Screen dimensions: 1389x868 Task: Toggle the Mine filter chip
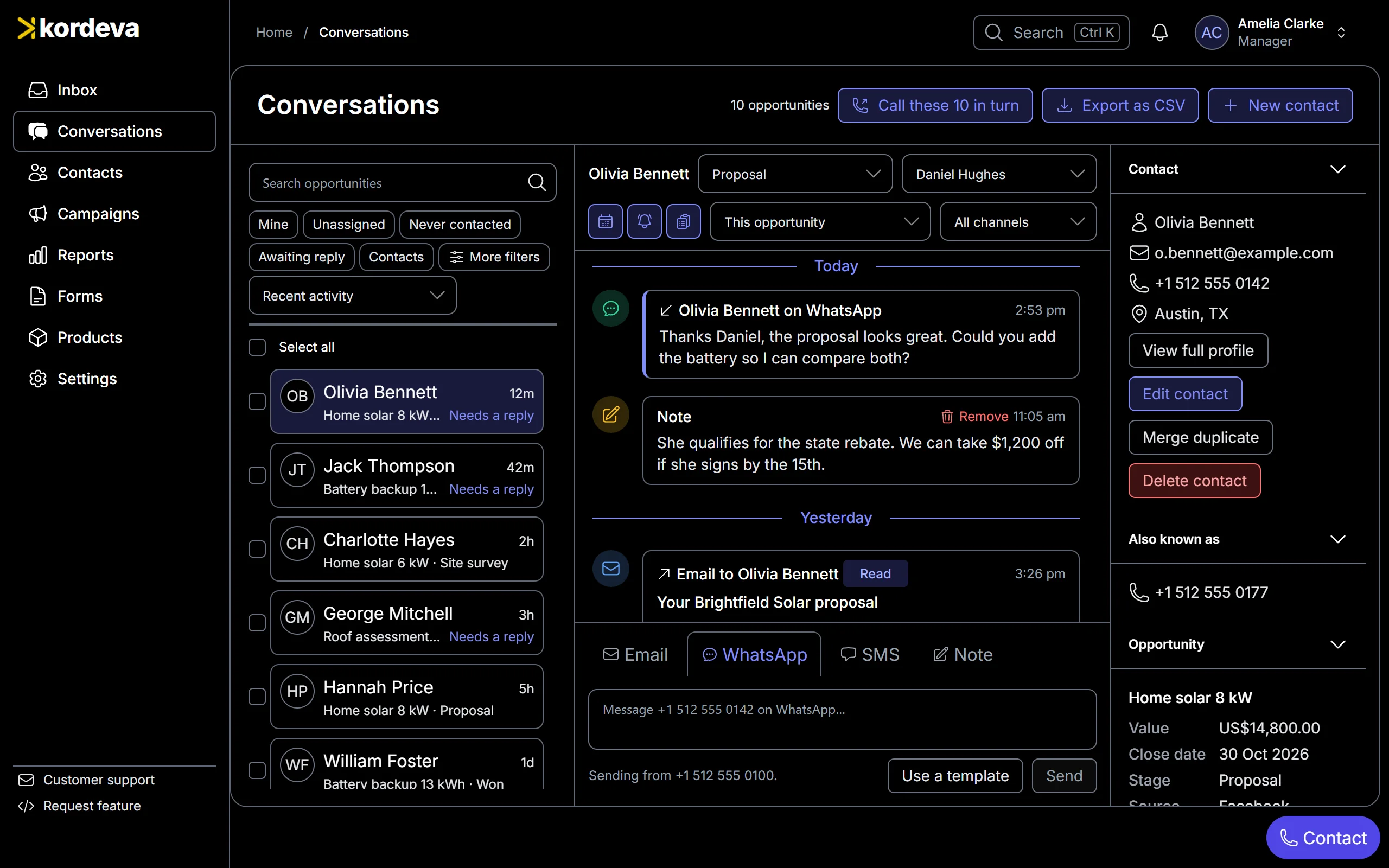click(273, 225)
